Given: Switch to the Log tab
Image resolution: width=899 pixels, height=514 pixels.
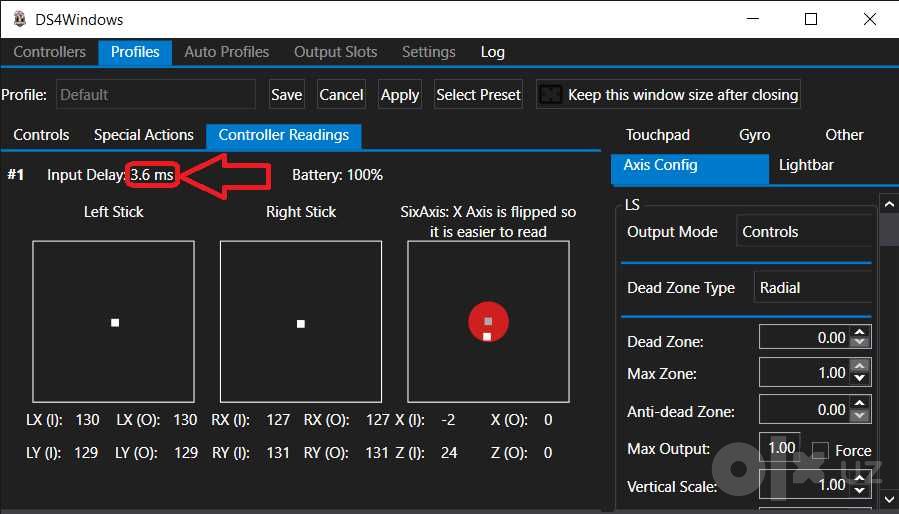Looking at the screenshot, I should pos(493,52).
